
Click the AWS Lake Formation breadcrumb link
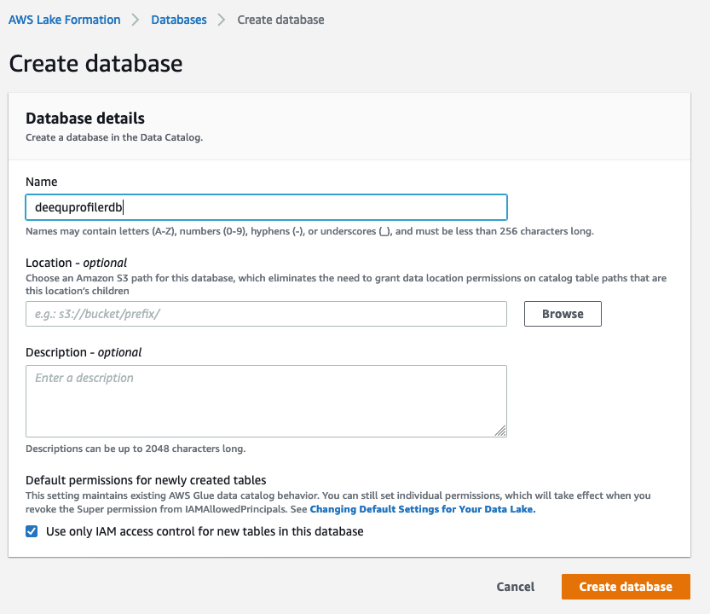click(64, 20)
